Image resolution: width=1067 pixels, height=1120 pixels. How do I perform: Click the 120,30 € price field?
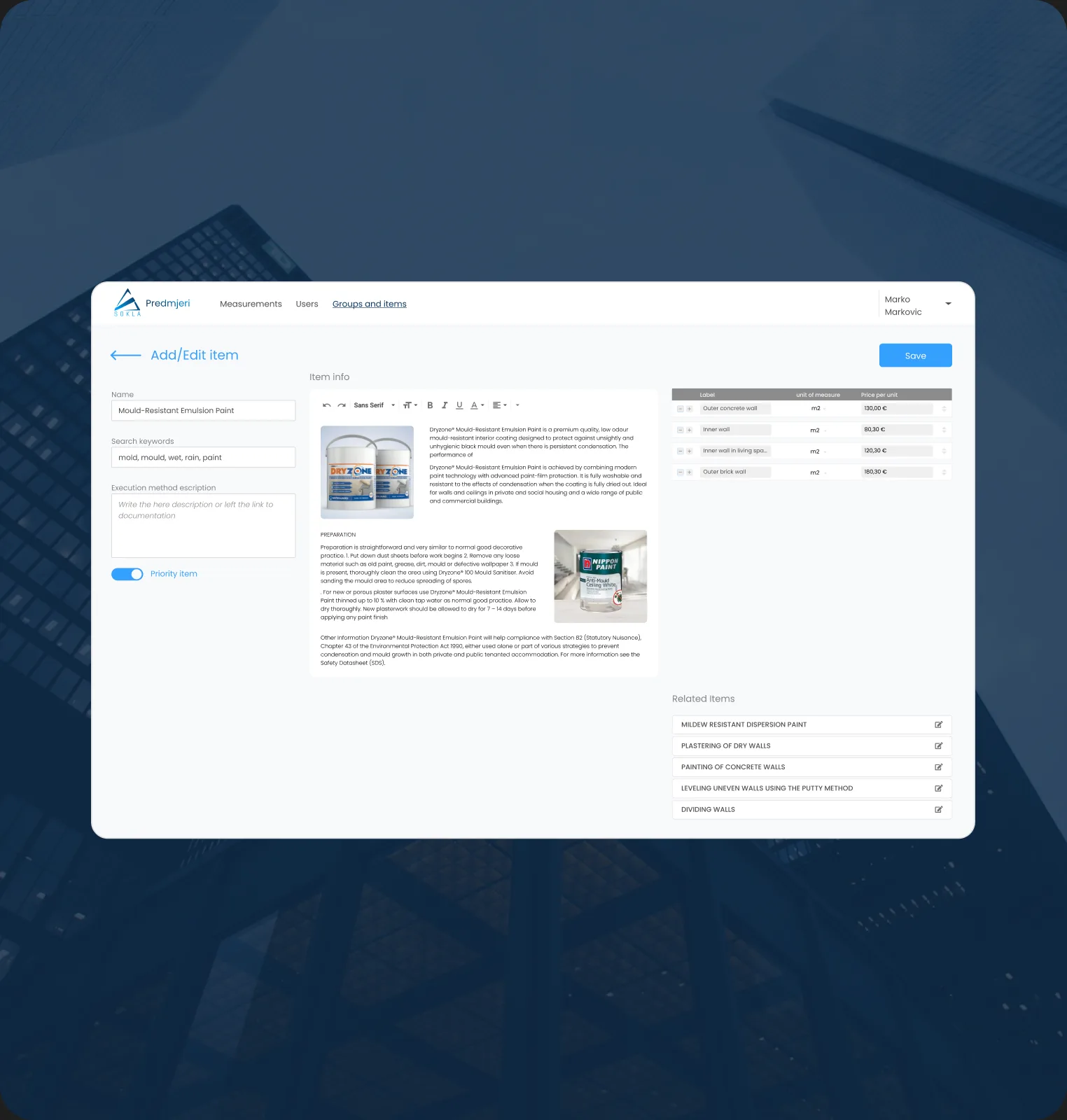tap(897, 451)
